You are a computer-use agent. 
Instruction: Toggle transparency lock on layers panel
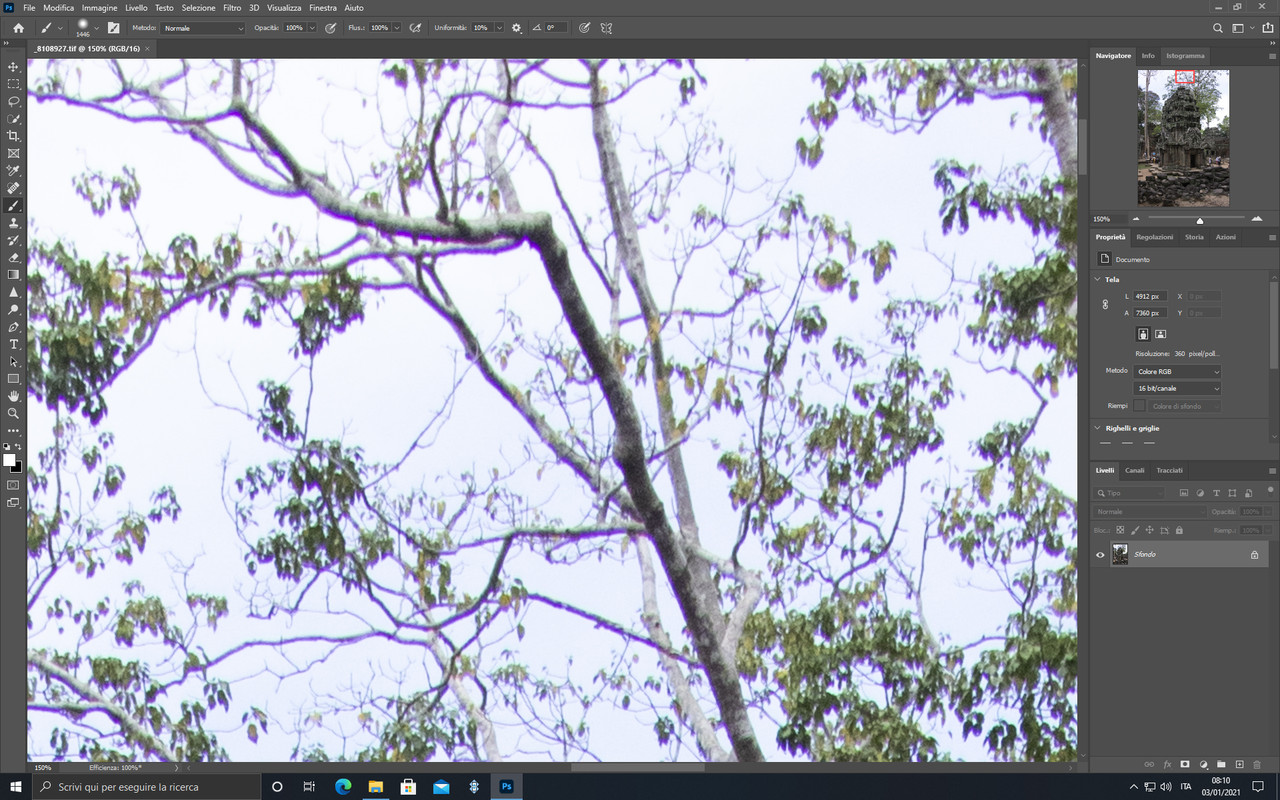1120,530
